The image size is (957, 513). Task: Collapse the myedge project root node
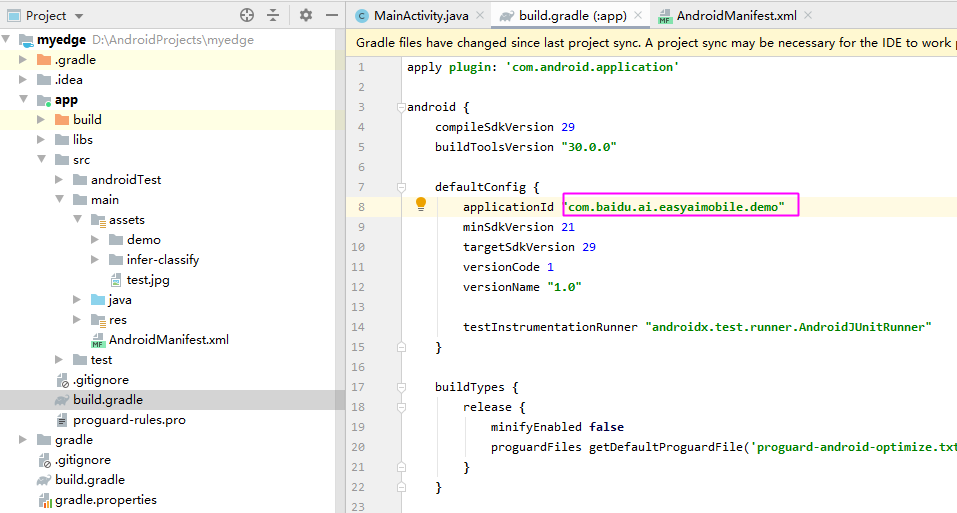tap(6, 40)
